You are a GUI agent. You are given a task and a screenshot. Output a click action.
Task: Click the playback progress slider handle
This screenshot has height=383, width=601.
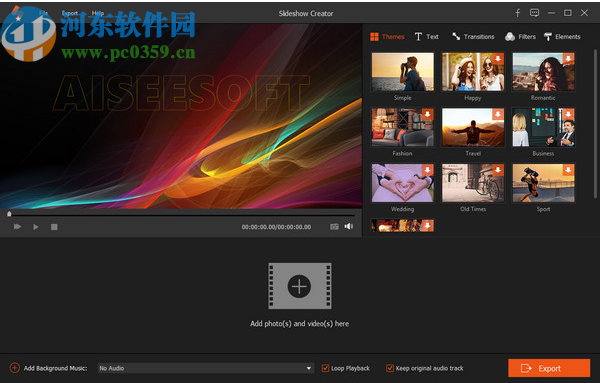tap(9, 214)
